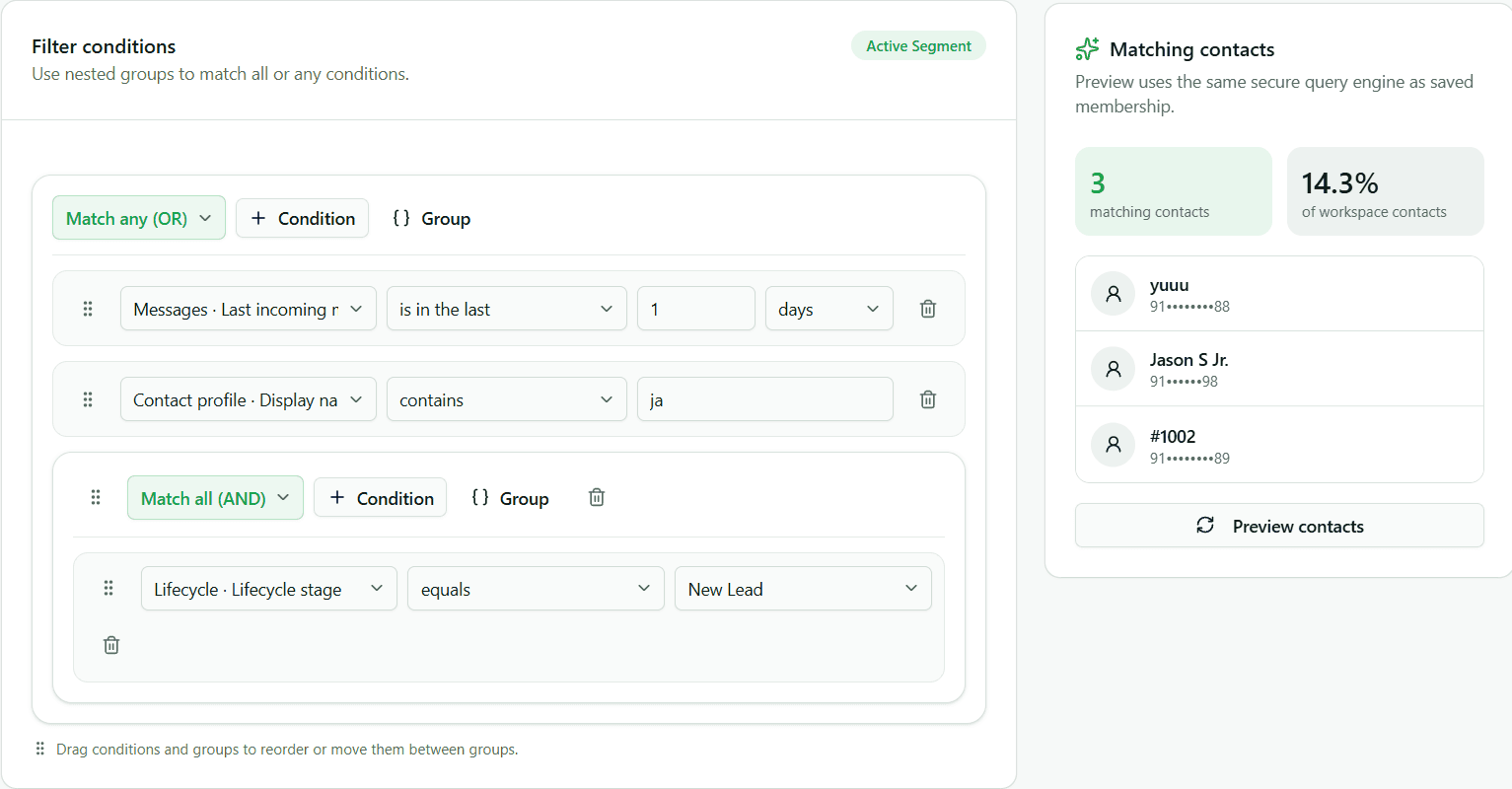Screen dimensions: 1512x789
Task: Open the Match all (AND) dropdown
Action: pyautogui.click(x=215, y=498)
